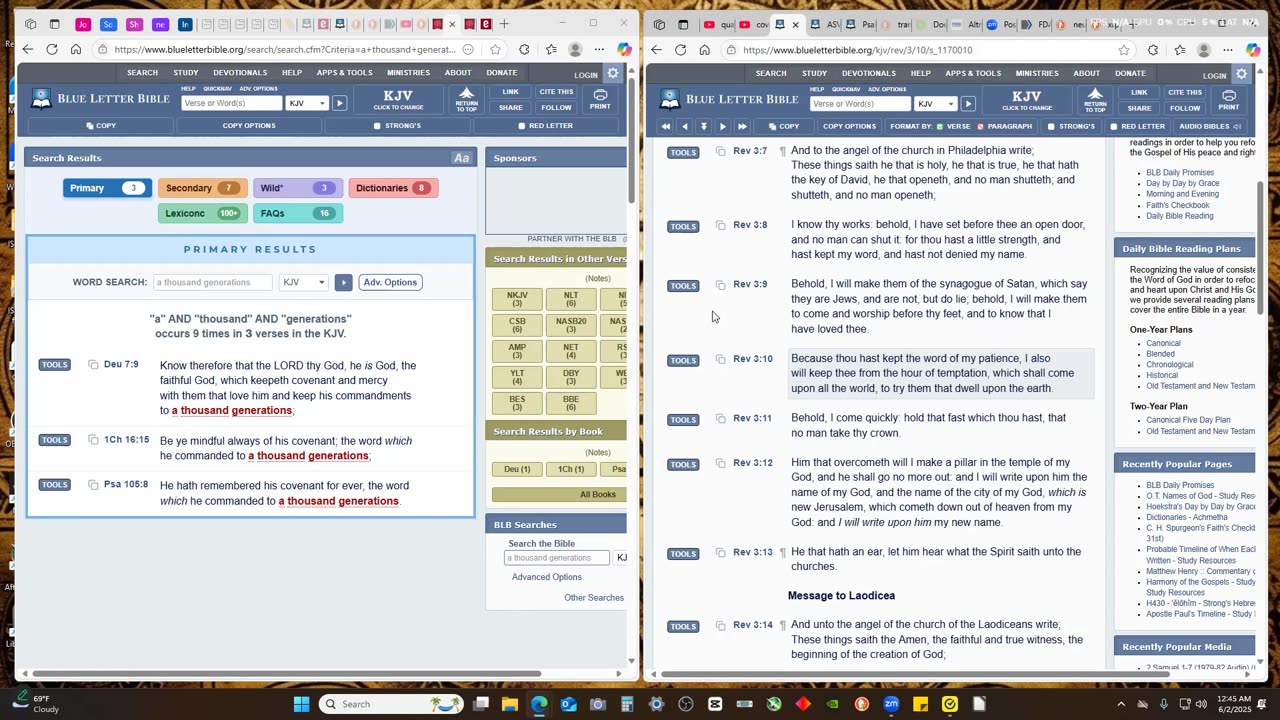Image resolution: width=1280 pixels, height=720 pixels.
Task: Click KJV Click to Change in left window
Action: (398, 100)
